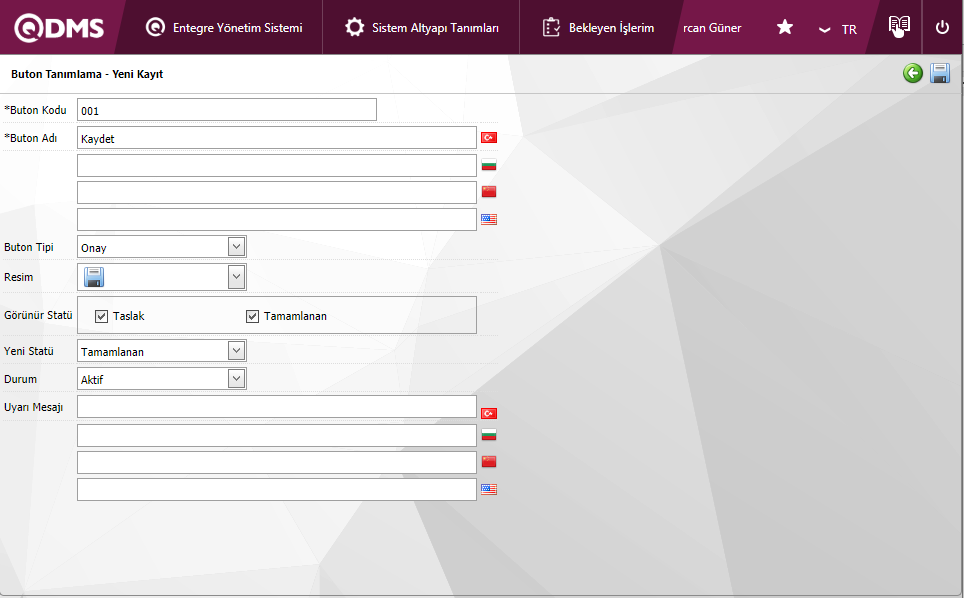Open Sistem Altyapı Tanımları menu
The image size is (964, 598).
[421, 28]
